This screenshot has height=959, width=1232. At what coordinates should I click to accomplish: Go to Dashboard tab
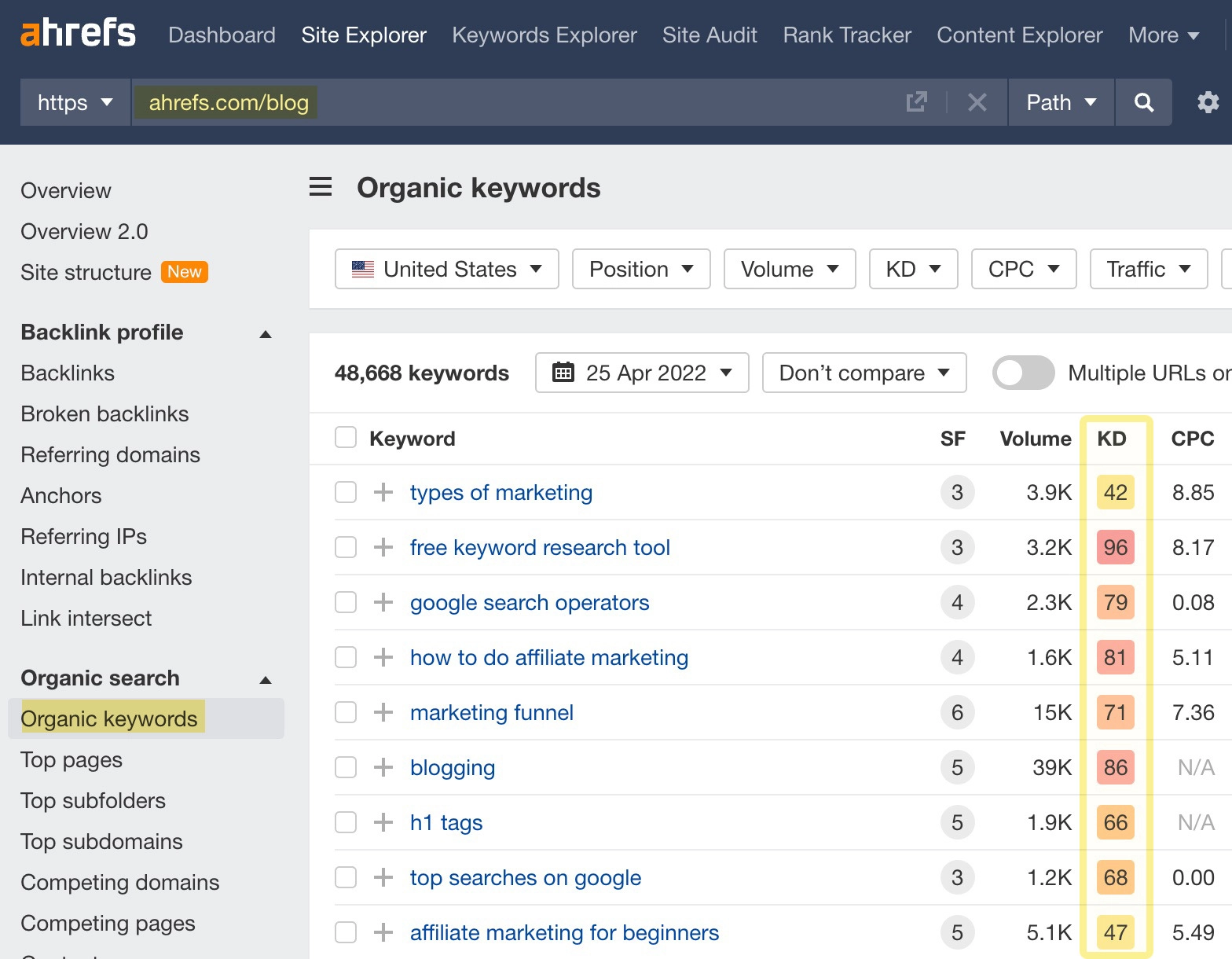[x=222, y=35]
